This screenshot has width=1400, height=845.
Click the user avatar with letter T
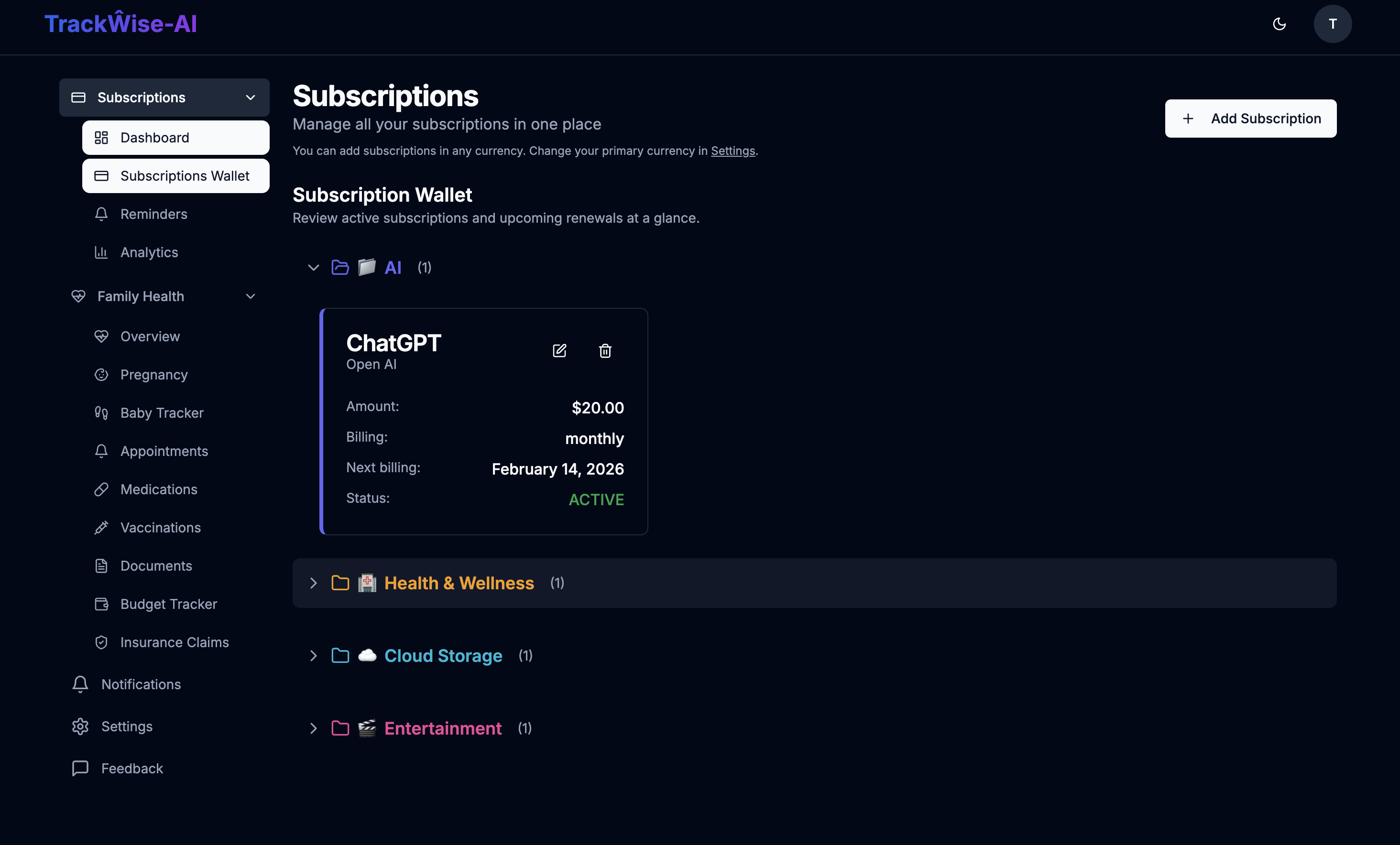coord(1333,24)
